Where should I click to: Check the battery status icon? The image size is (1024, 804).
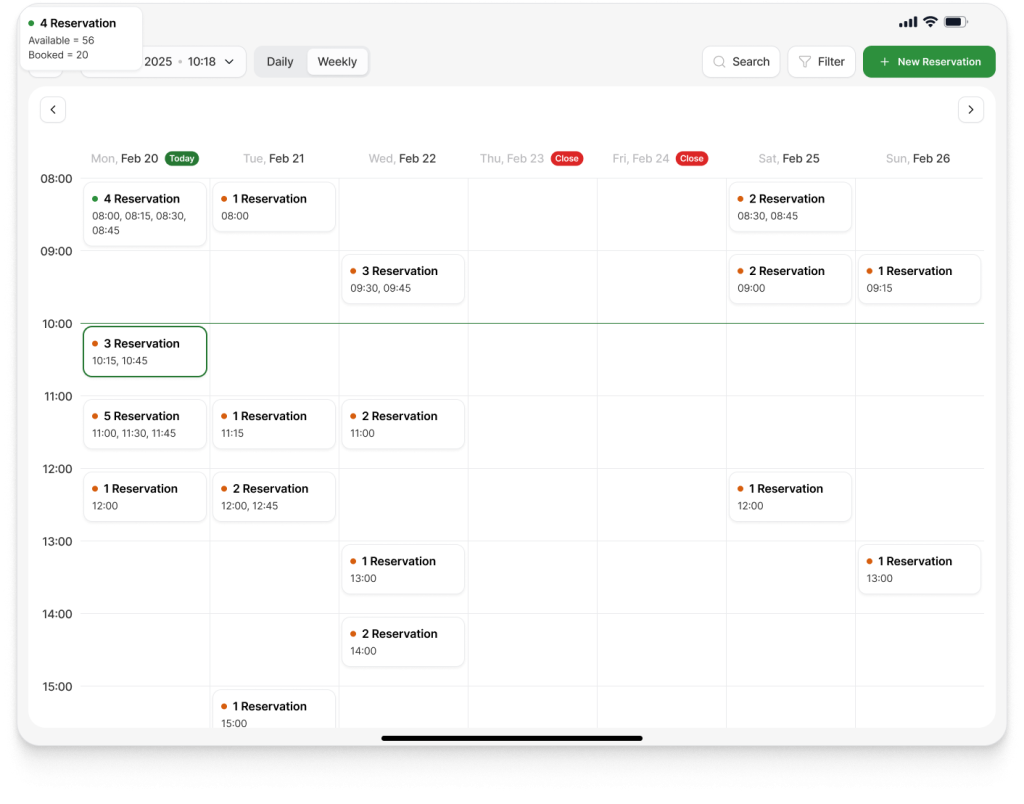pyautogui.click(x=955, y=22)
